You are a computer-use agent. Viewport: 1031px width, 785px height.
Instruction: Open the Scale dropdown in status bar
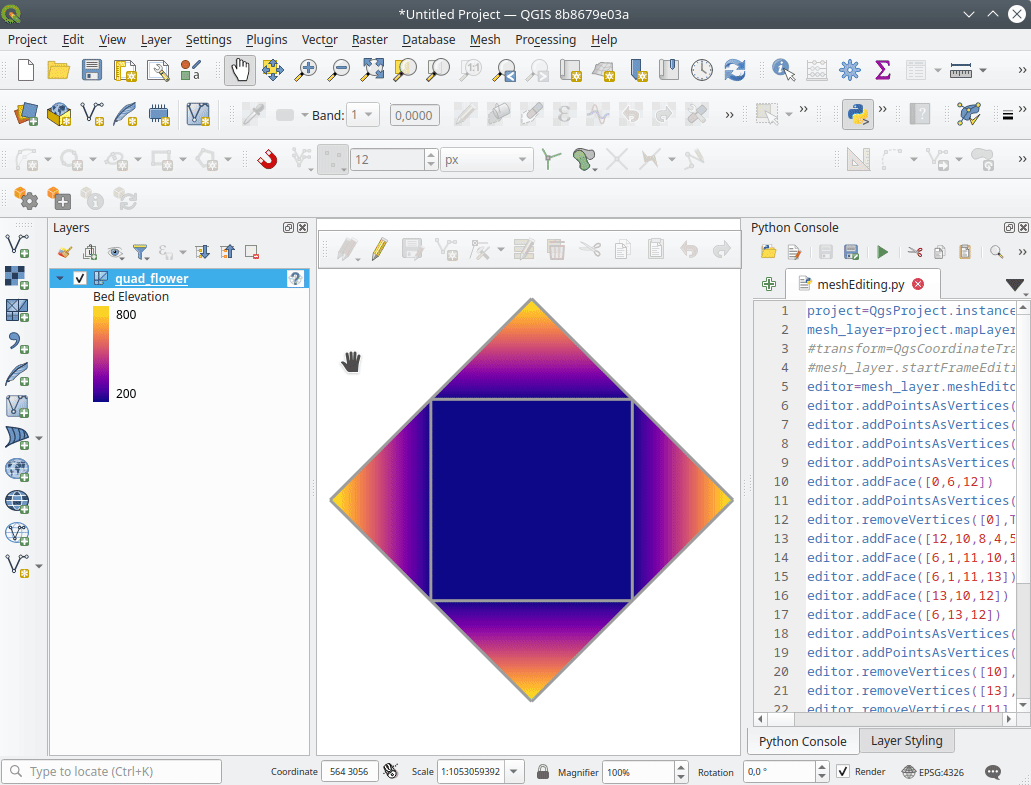click(514, 772)
